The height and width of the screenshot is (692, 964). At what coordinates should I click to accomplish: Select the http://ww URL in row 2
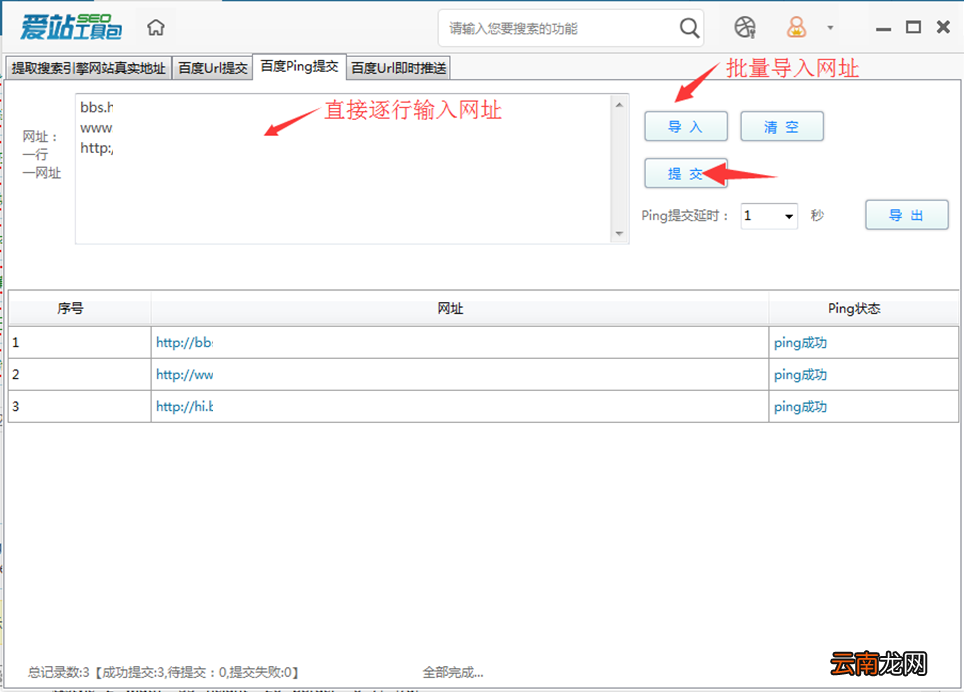point(184,375)
